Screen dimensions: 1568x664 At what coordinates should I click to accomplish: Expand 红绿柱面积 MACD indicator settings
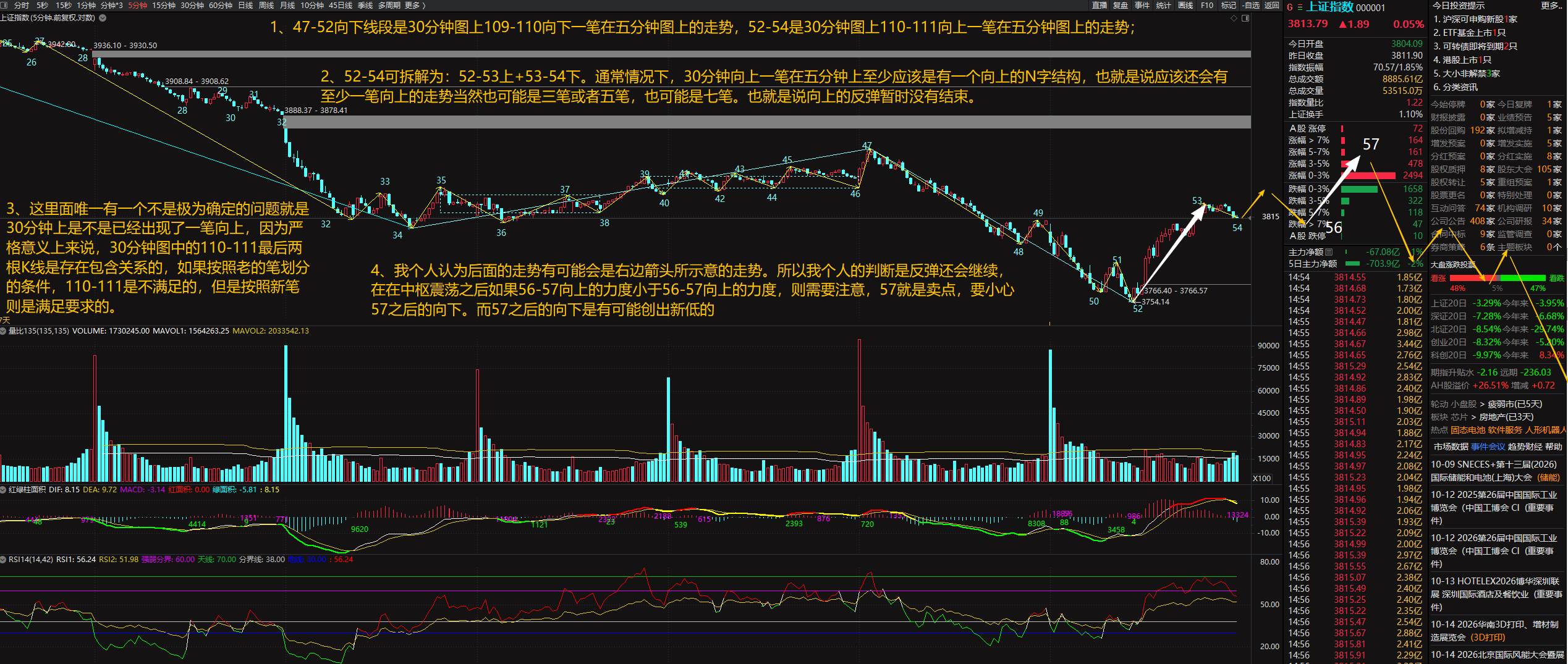[4, 490]
